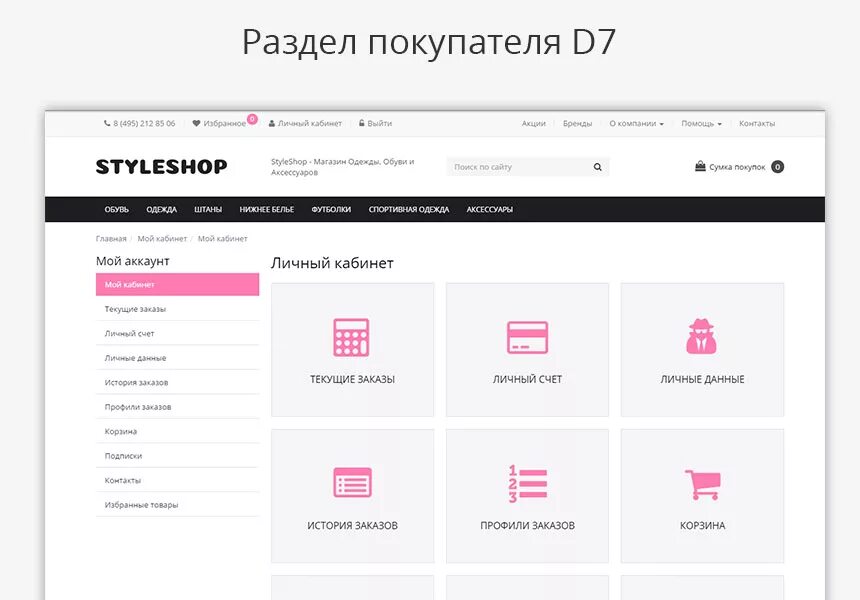Click the Выйти logout link
Screen dimensions: 860x600
pyautogui.click(x=380, y=123)
